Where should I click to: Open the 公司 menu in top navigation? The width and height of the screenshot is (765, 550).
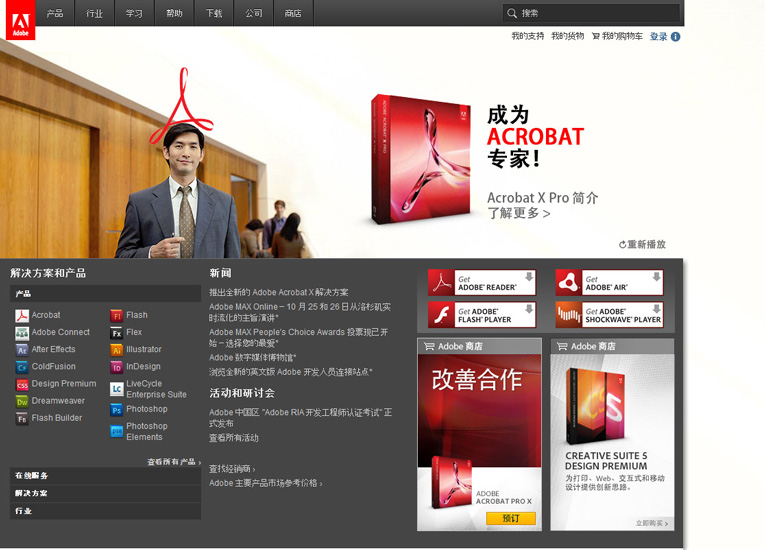pyautogui.click(x=254, y=13)
